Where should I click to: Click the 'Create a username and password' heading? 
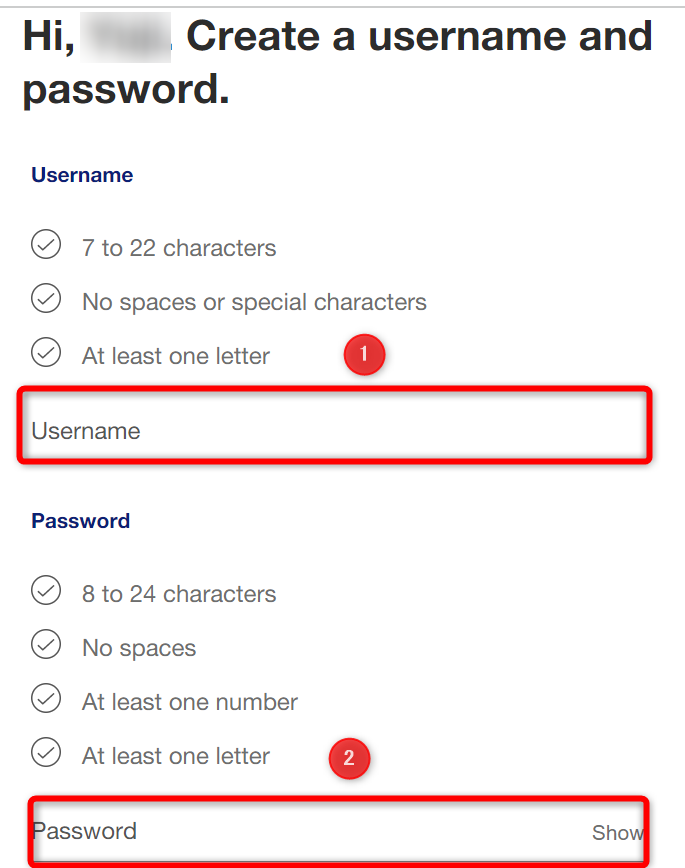coord(338,62)
